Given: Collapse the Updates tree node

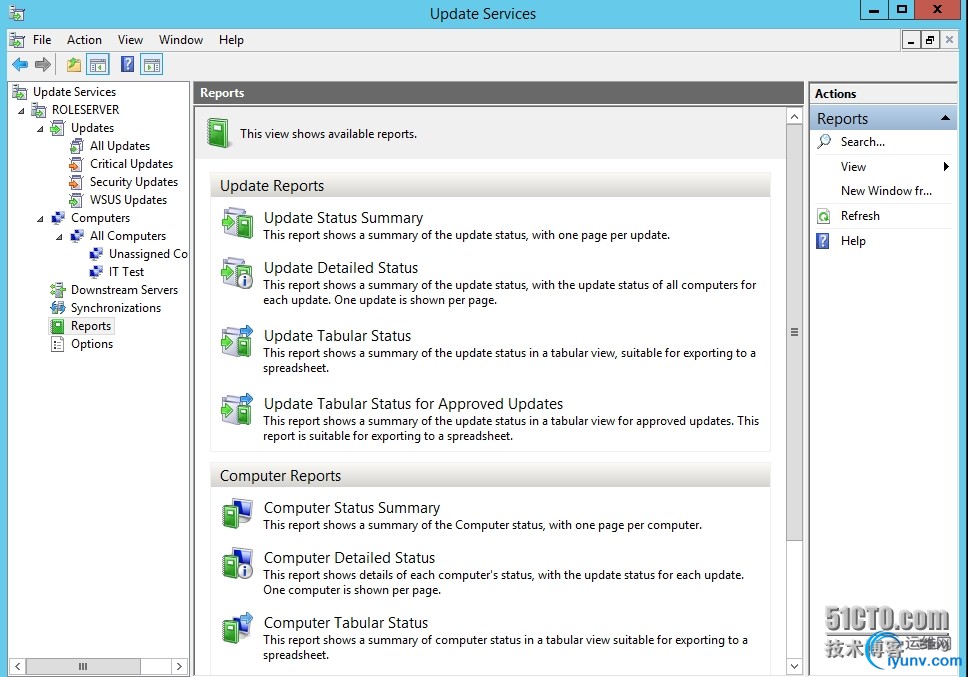Looking at the screenshot, I should click(41, 129).
